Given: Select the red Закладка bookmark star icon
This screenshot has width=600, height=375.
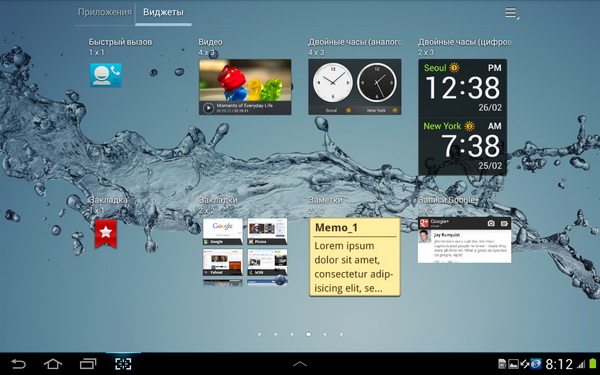Looking at the screenshot, I should pyautogui.click(x=106, y=233).
